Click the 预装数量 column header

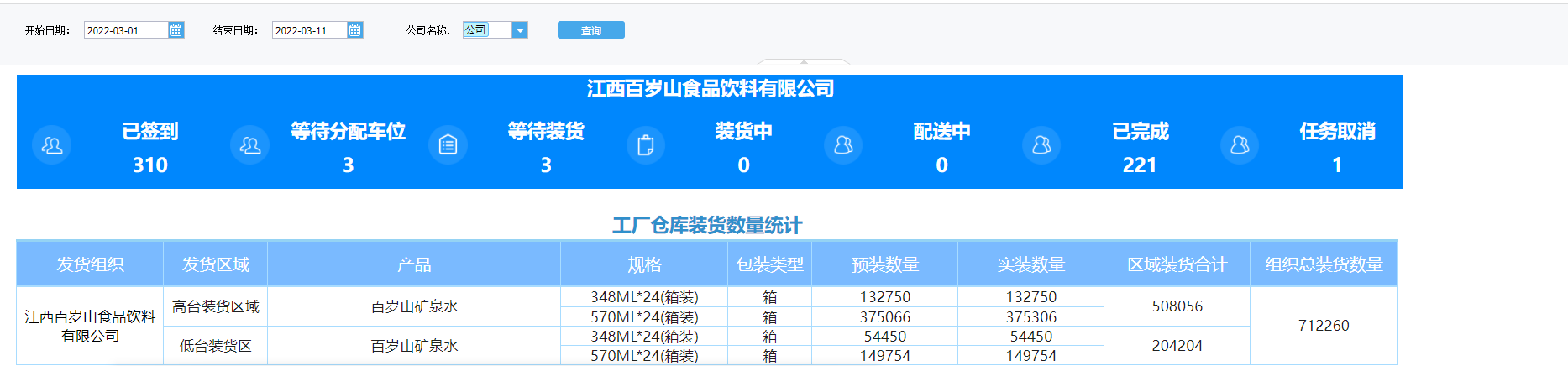pyautogui.click(x=885, y=264)
